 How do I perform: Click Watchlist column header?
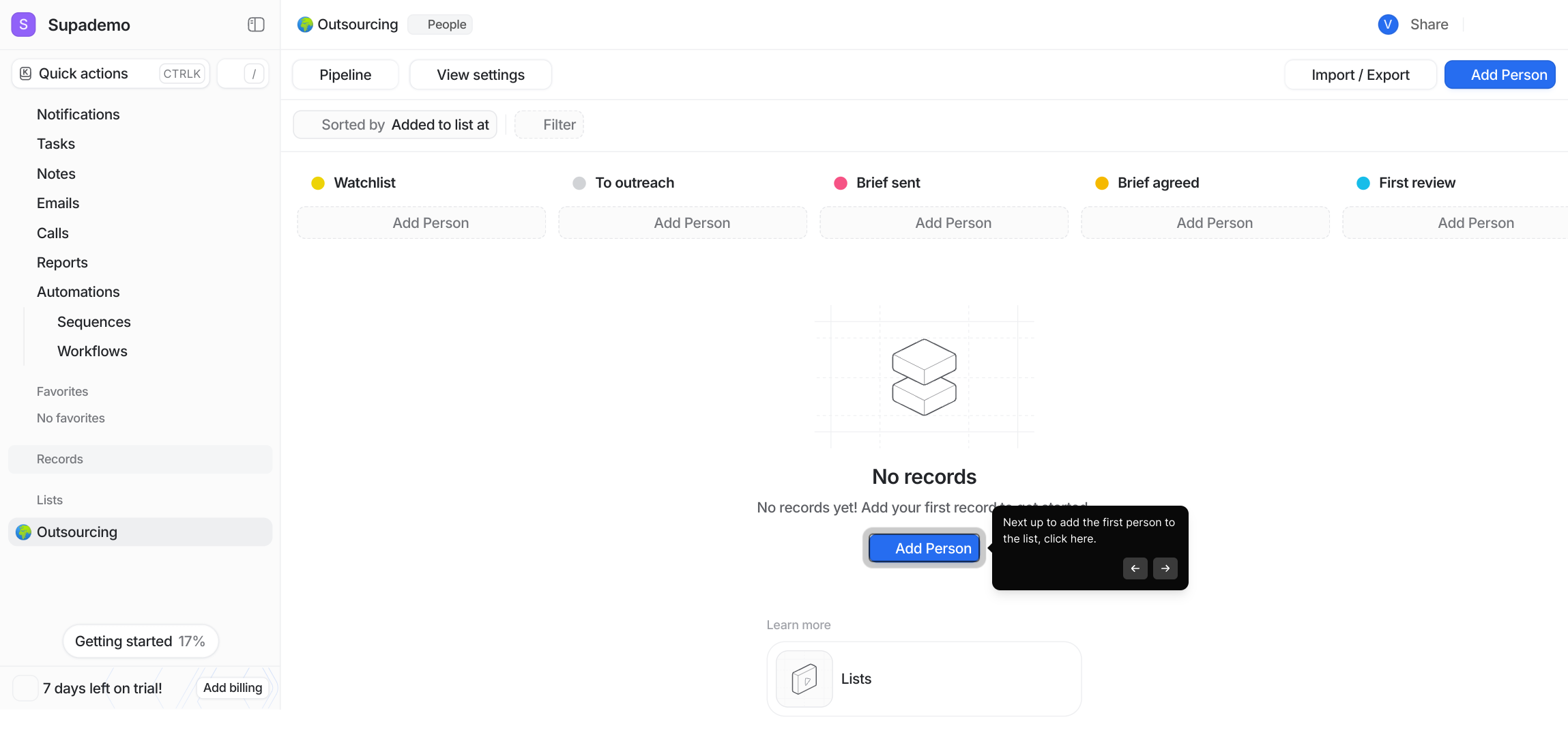tap(364, 183)
